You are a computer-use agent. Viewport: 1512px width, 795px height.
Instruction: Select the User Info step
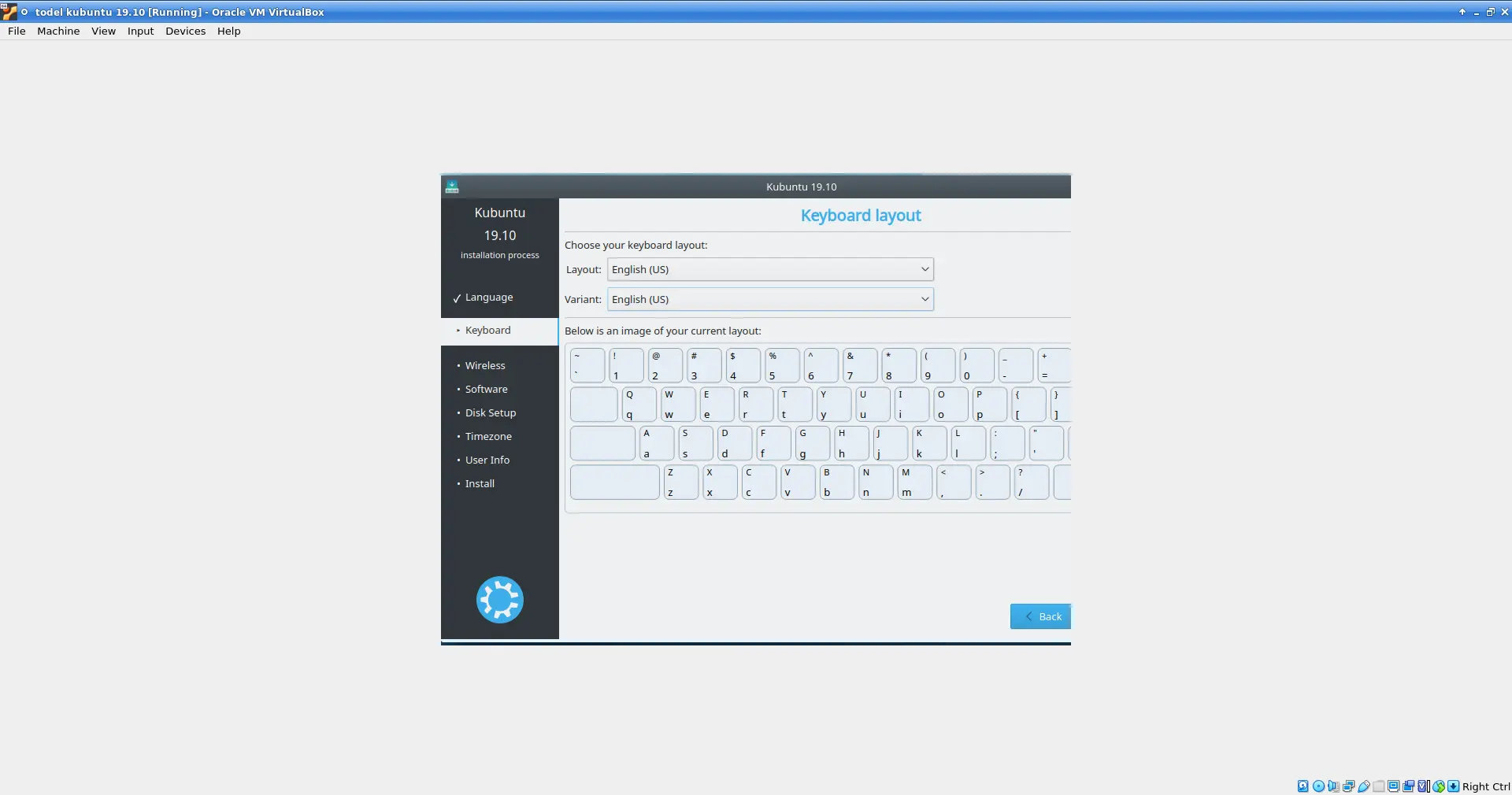click(487, 460)
